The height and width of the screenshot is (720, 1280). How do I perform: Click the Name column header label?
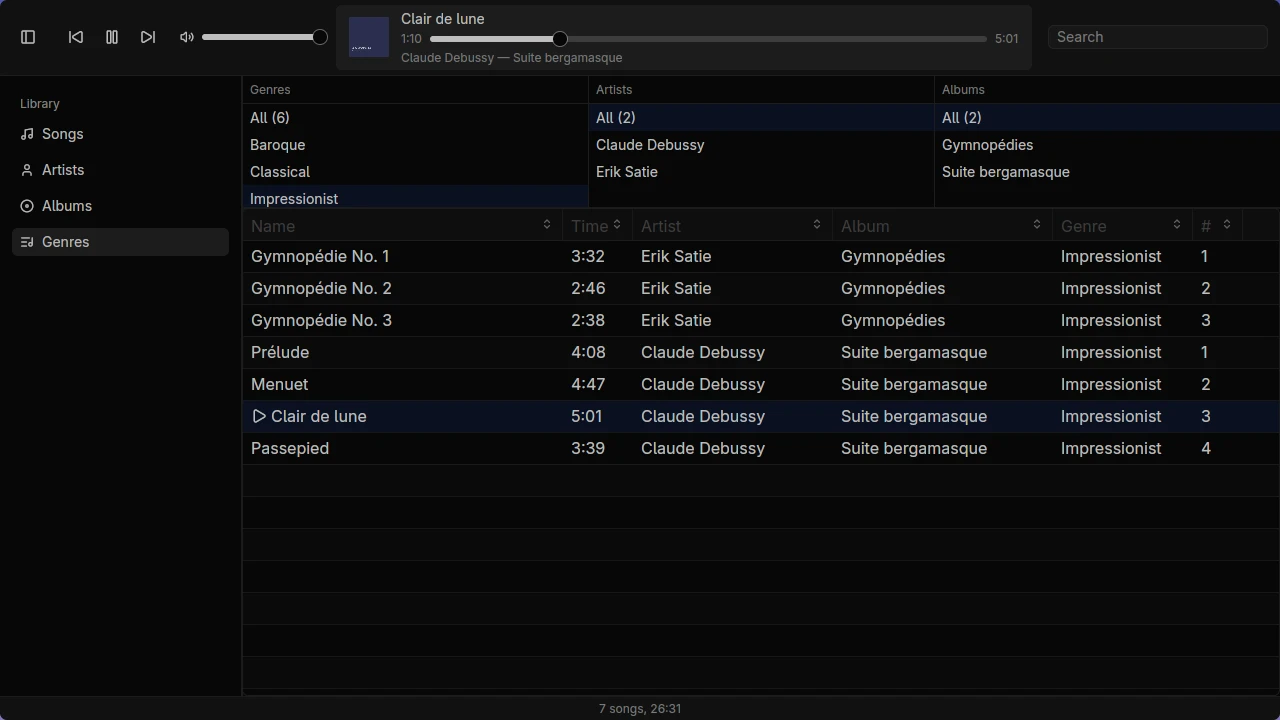pos(273,226)
